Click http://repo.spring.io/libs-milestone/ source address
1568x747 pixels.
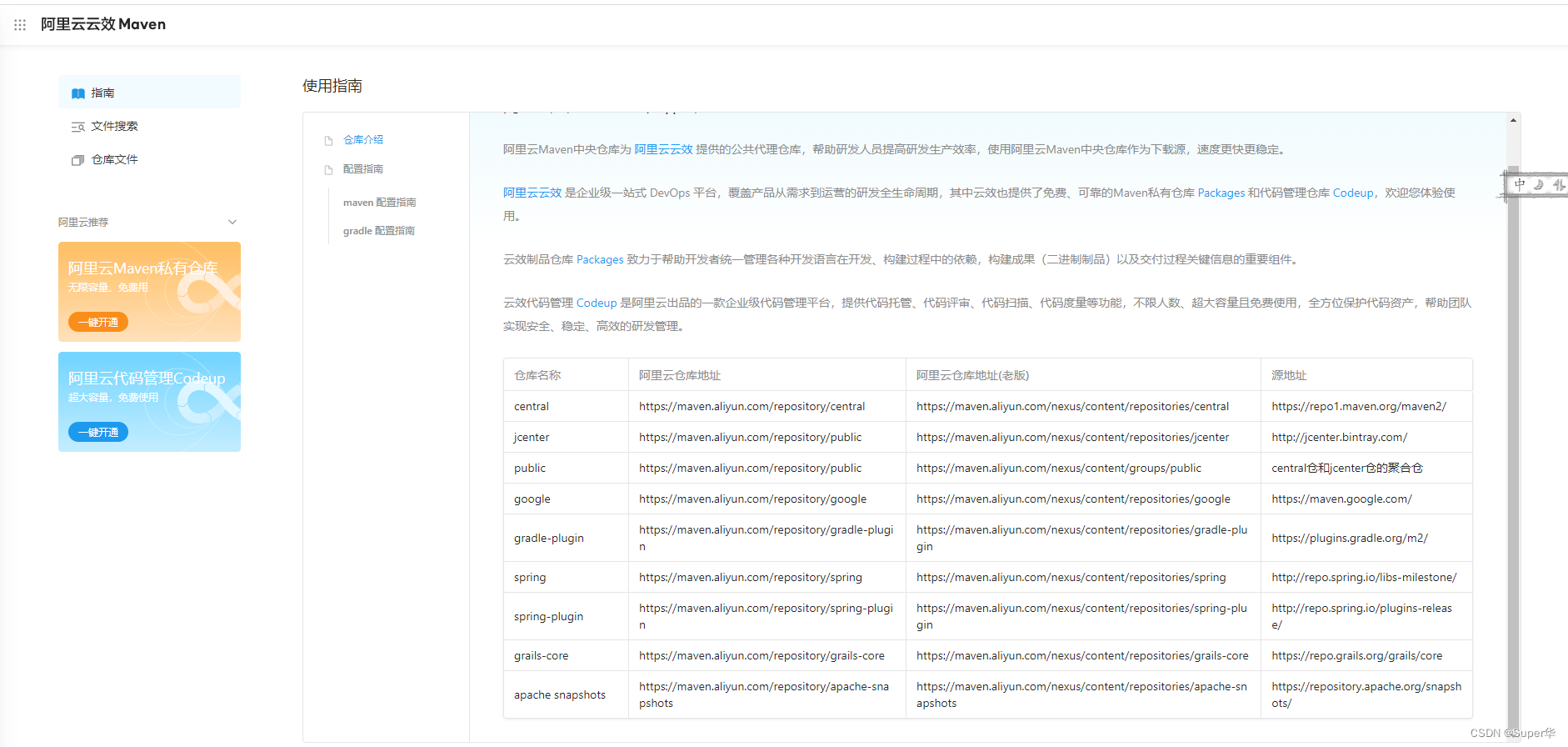1365,577
